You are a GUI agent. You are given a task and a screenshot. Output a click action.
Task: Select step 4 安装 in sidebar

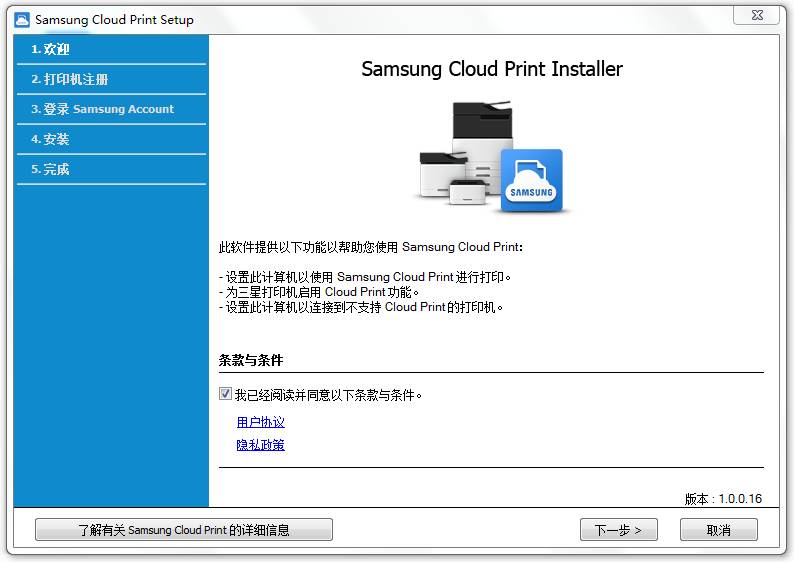pos(111,139)
